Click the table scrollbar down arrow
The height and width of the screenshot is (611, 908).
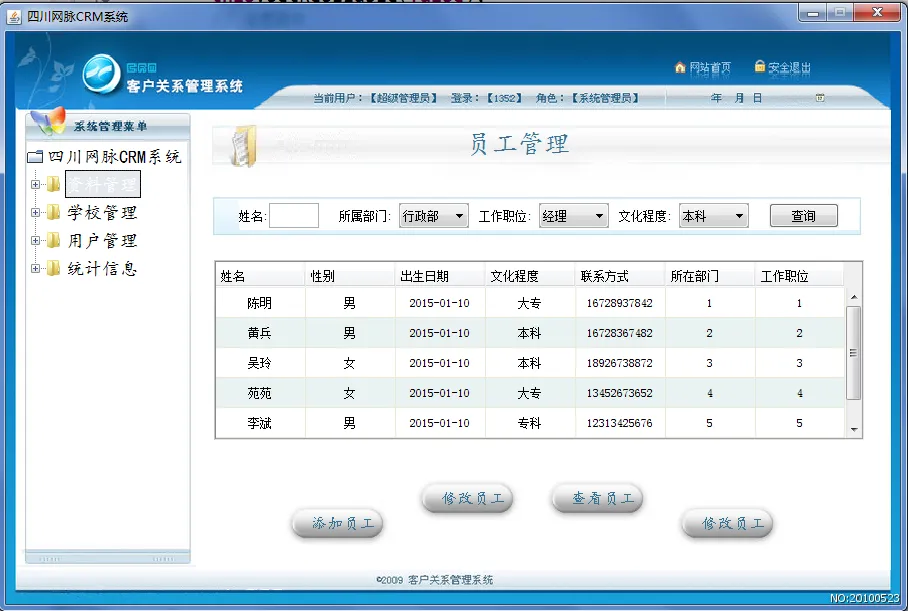[x=854, y=429]
